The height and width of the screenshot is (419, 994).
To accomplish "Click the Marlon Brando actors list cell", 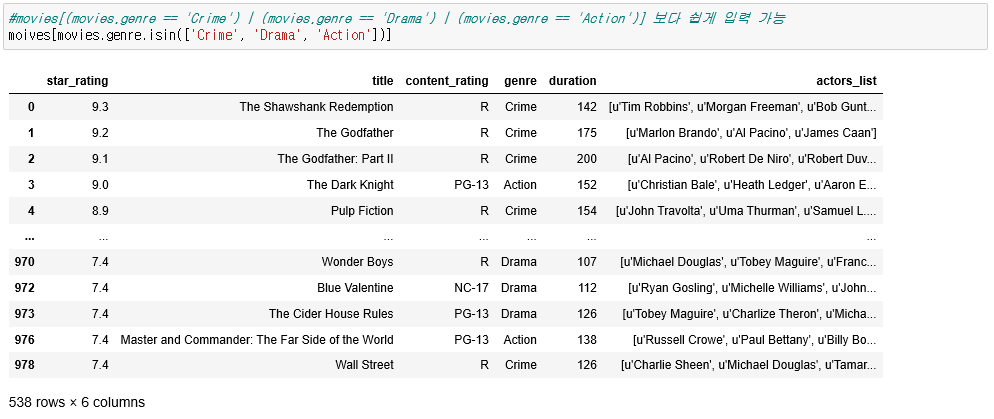I will click(x=751, y=133).
